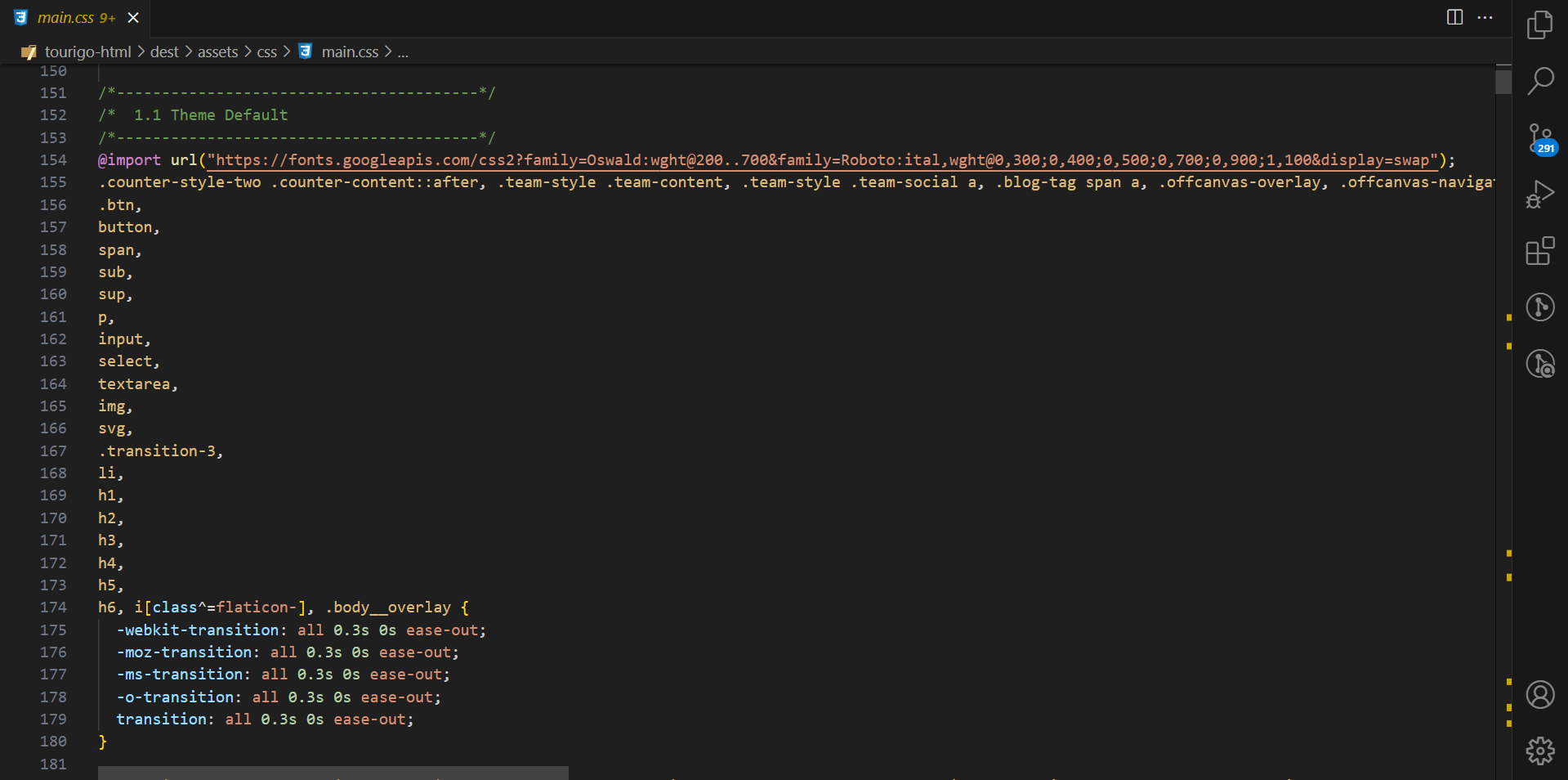Open the Explorer view icon
1568x780 pixels.
pos(1540,25)
